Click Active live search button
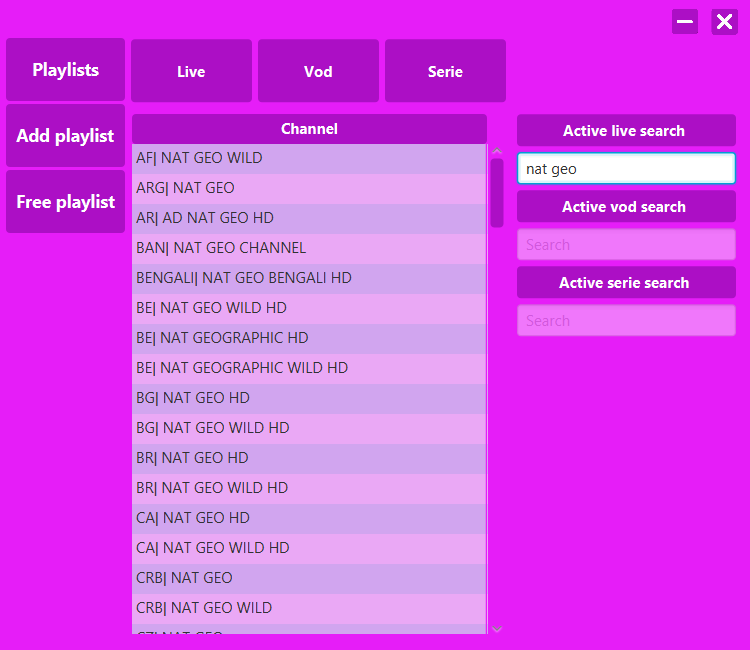The height and width of the screenshot is (650, 750). tap(626, 130)
